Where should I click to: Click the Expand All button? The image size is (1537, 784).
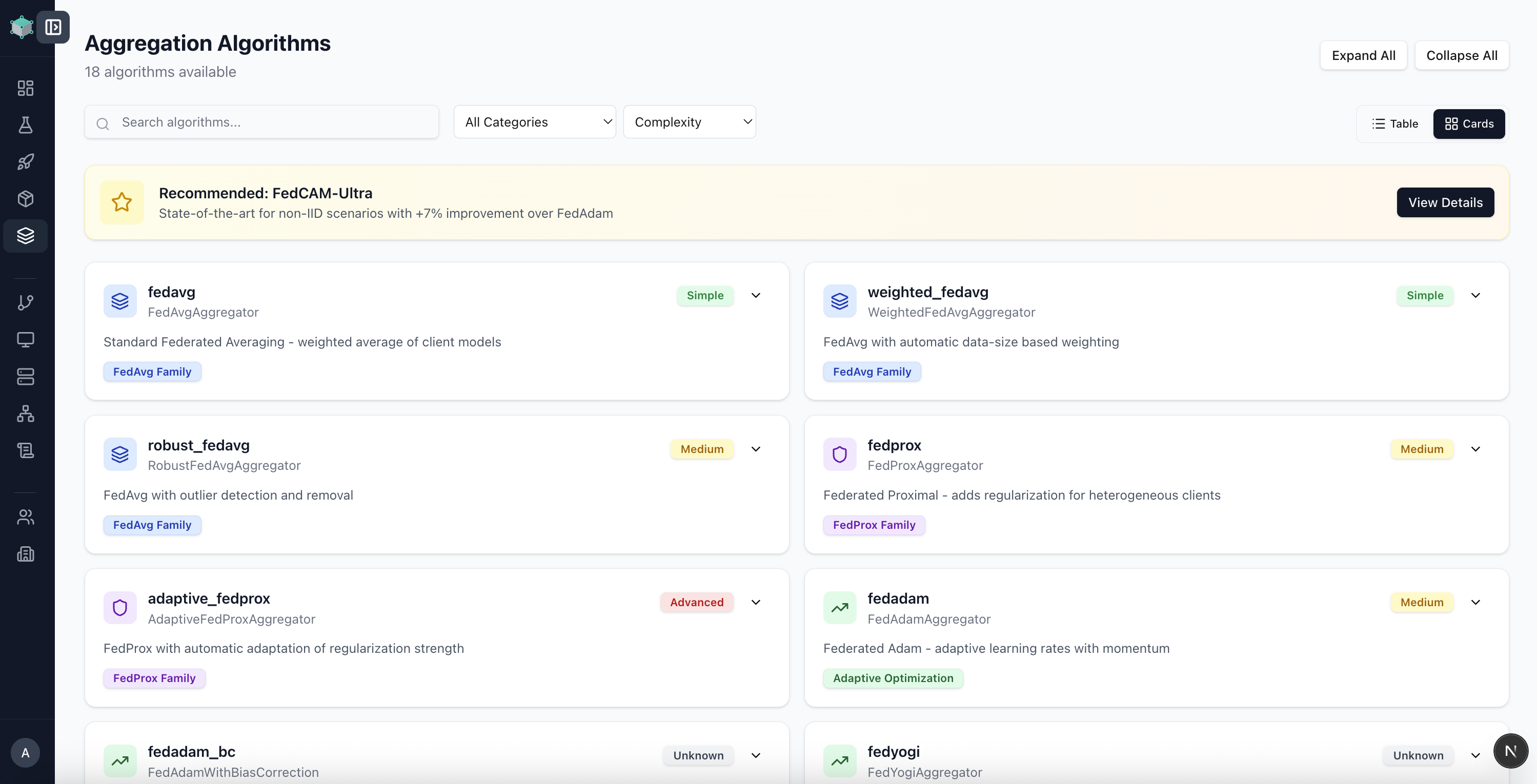pyautogui.click(x=1363, y=55)
